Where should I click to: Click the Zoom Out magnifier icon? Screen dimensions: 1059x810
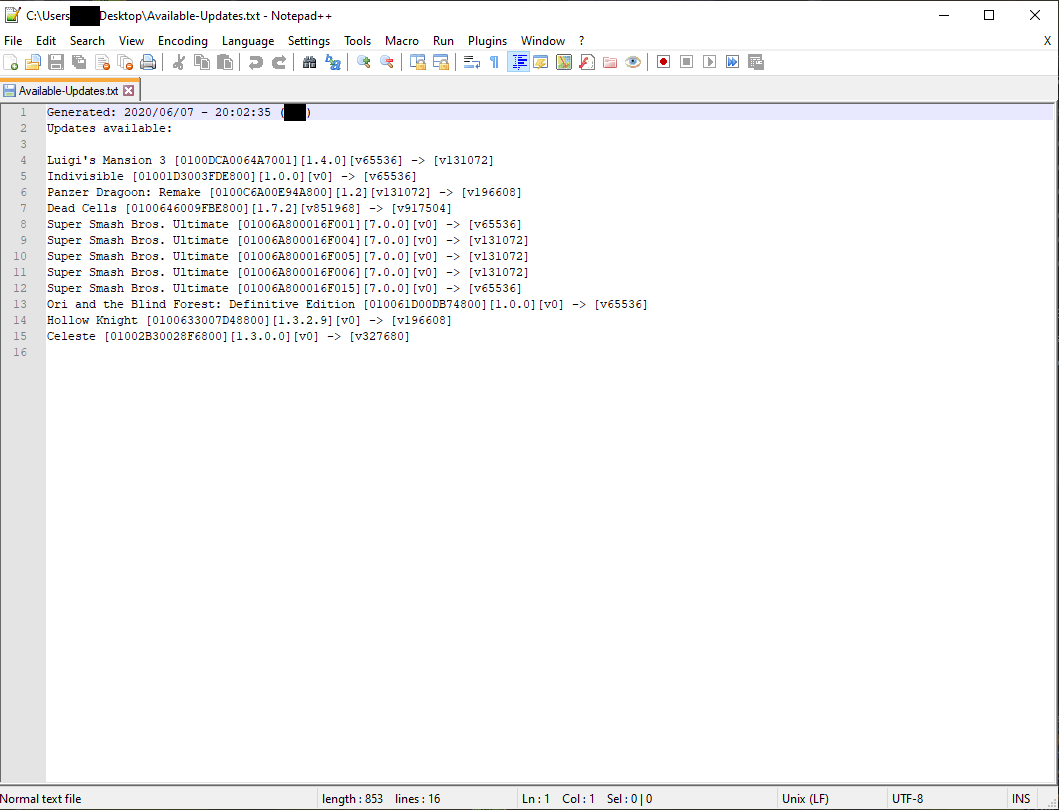pos(386,62)
